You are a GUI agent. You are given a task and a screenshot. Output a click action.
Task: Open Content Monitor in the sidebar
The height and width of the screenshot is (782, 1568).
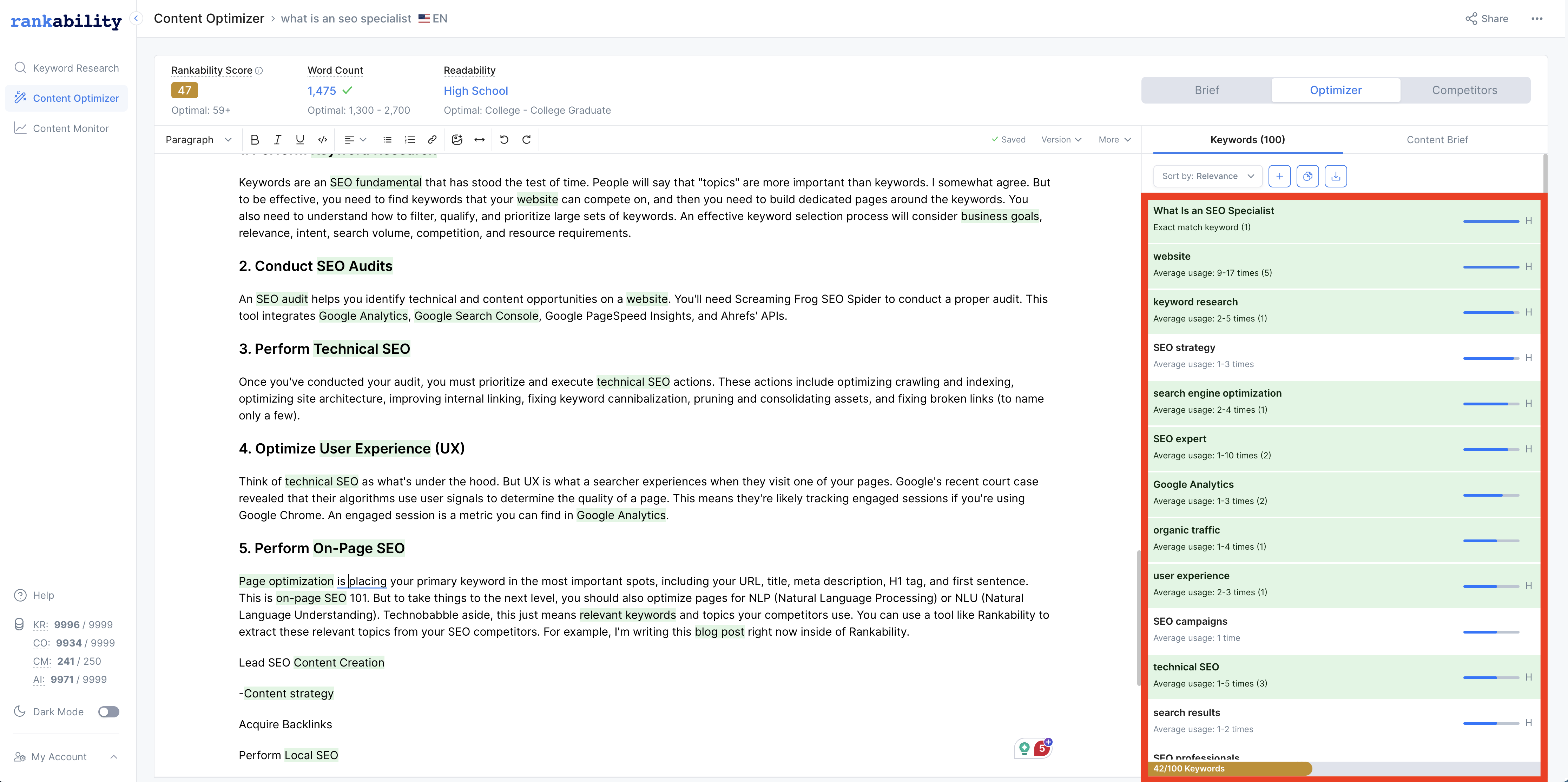click(66, 128)
